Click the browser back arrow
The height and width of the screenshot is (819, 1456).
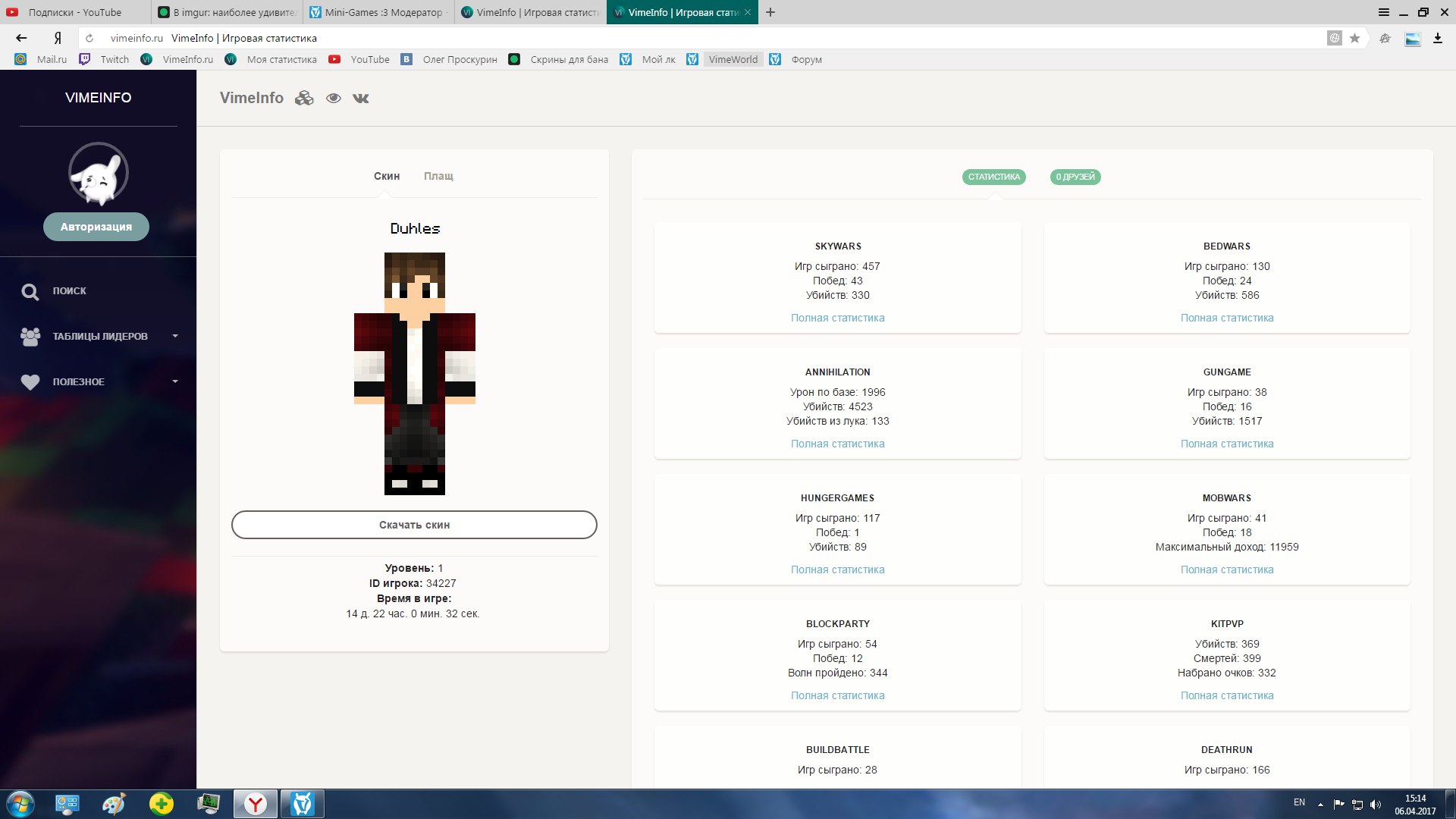(21, 38)
